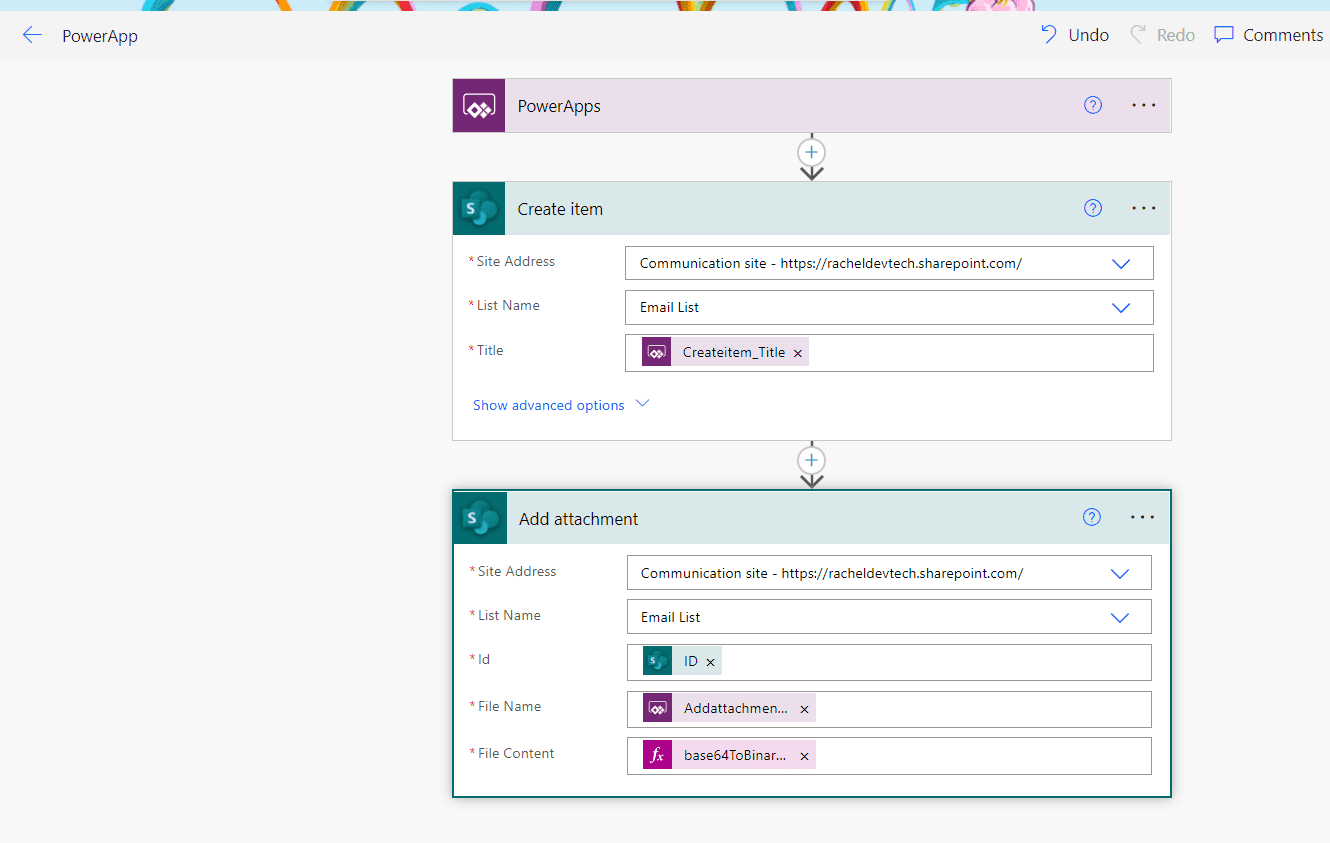Image resolution: width=1330 pixels, height=843 pixels.
Task: Open the Add attachment ellipsis menu
Action: click(1142, 517)
